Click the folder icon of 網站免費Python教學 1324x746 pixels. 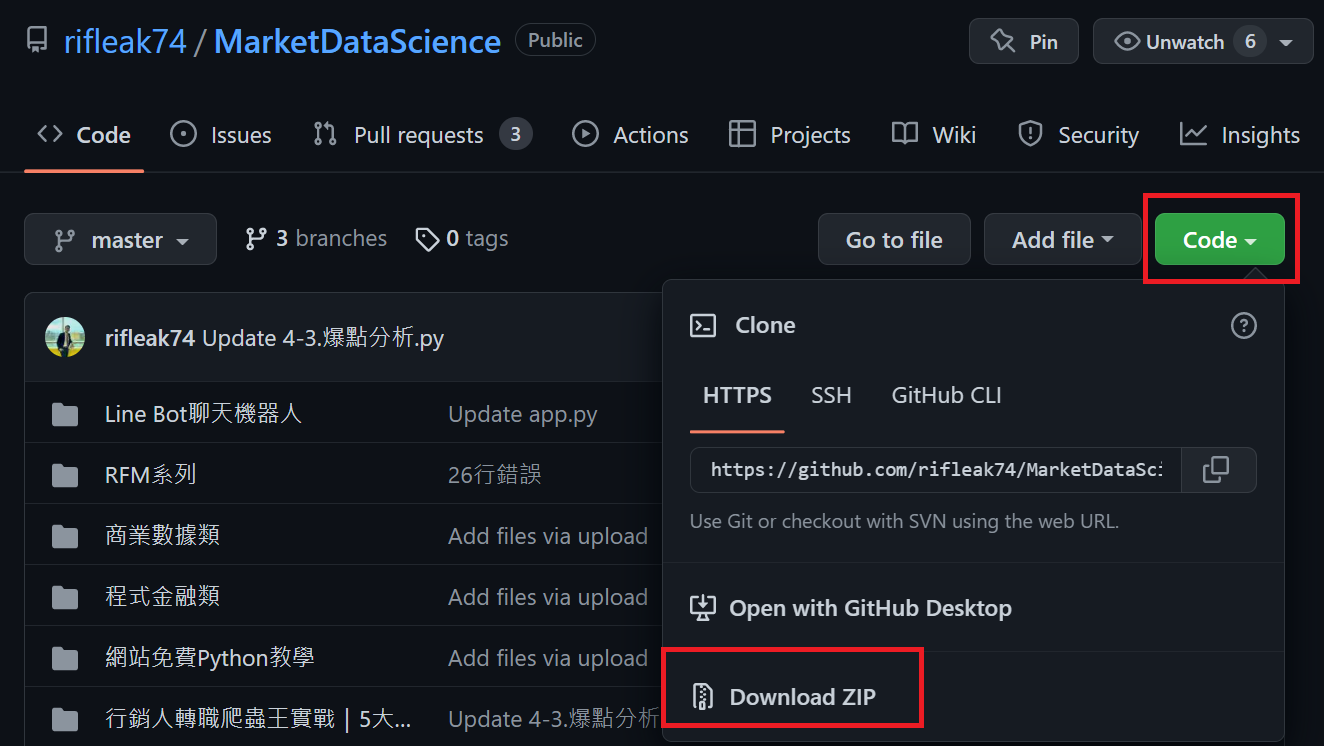(x=65, y=658)
